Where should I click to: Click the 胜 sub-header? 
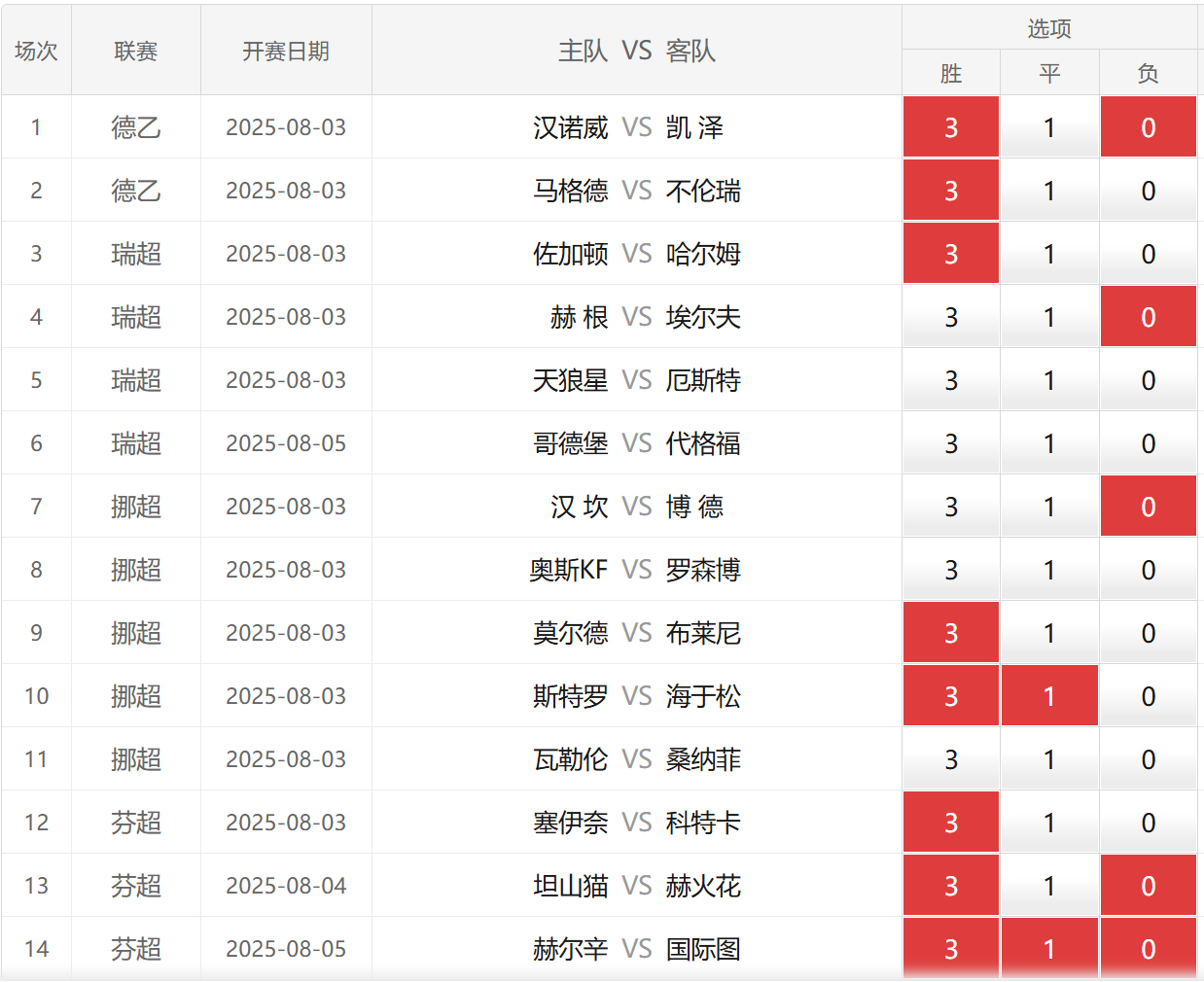(951, 73)
